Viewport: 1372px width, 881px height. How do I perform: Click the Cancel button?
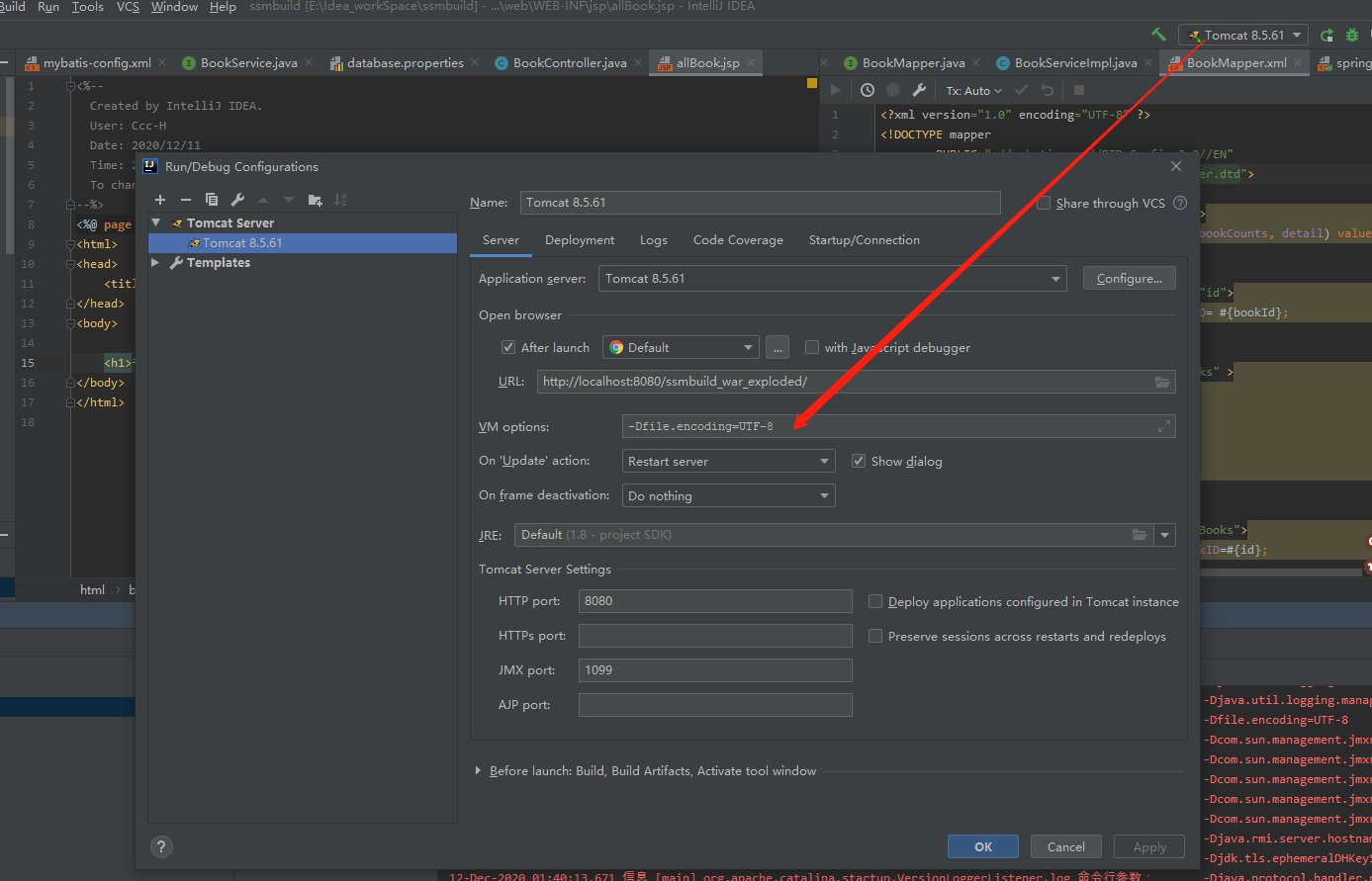click(x=1066, y=846)
